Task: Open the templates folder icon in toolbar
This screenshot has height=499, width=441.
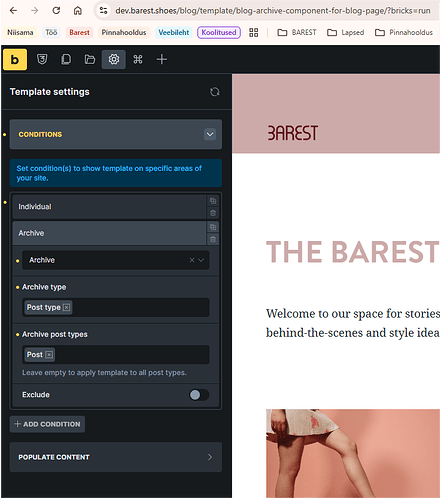Action: coord(90,59)
